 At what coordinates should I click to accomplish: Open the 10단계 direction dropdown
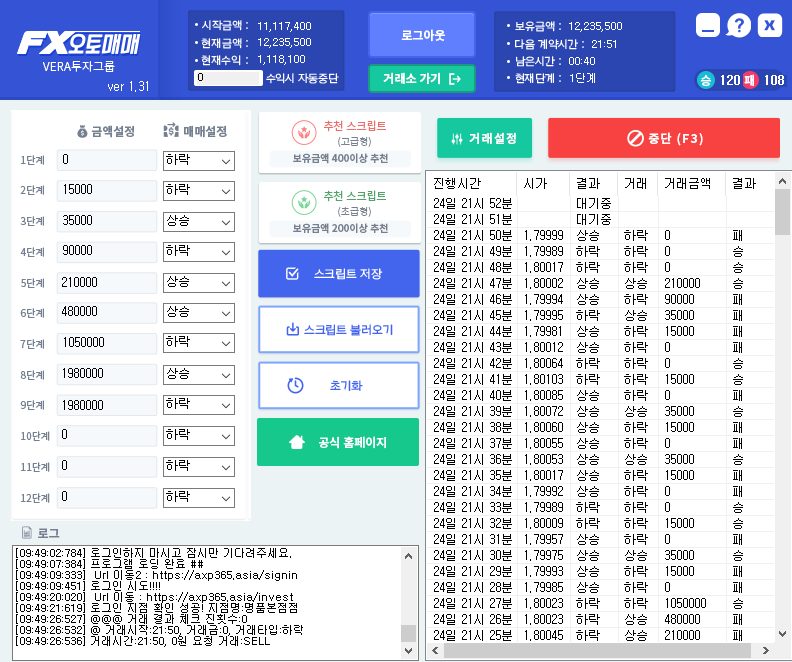(x=199, y=436)
